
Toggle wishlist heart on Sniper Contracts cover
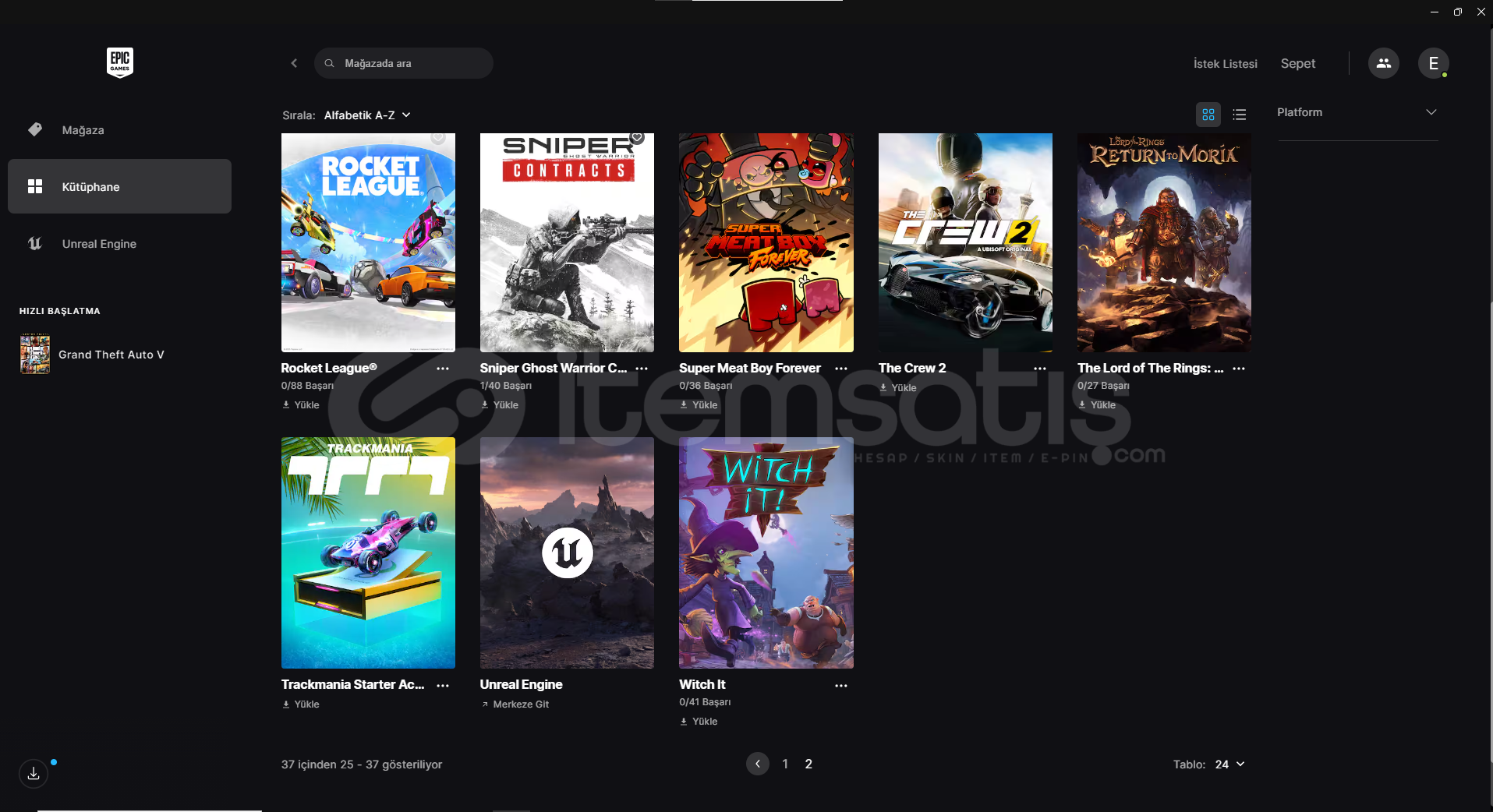[x=637, y=138]
